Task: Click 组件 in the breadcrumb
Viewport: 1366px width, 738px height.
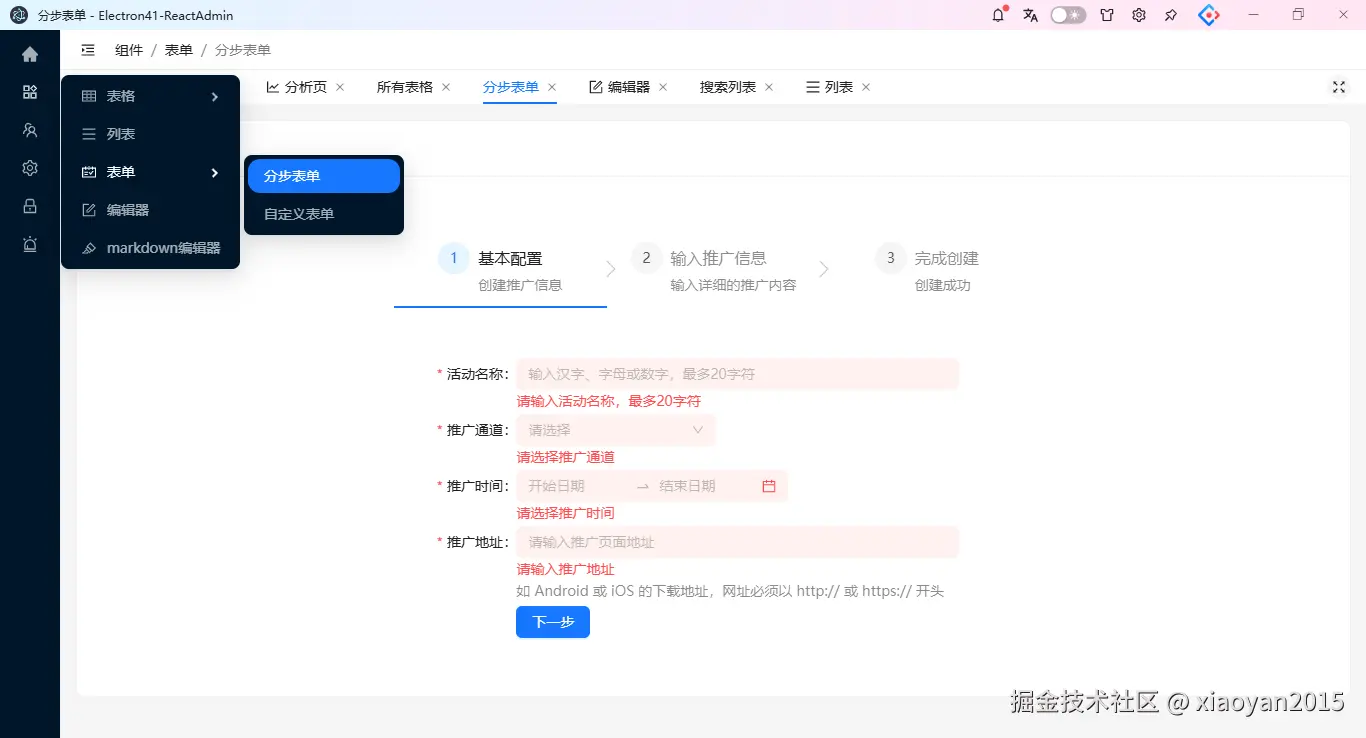Action: pyautogui.click(x=129, y=50)
